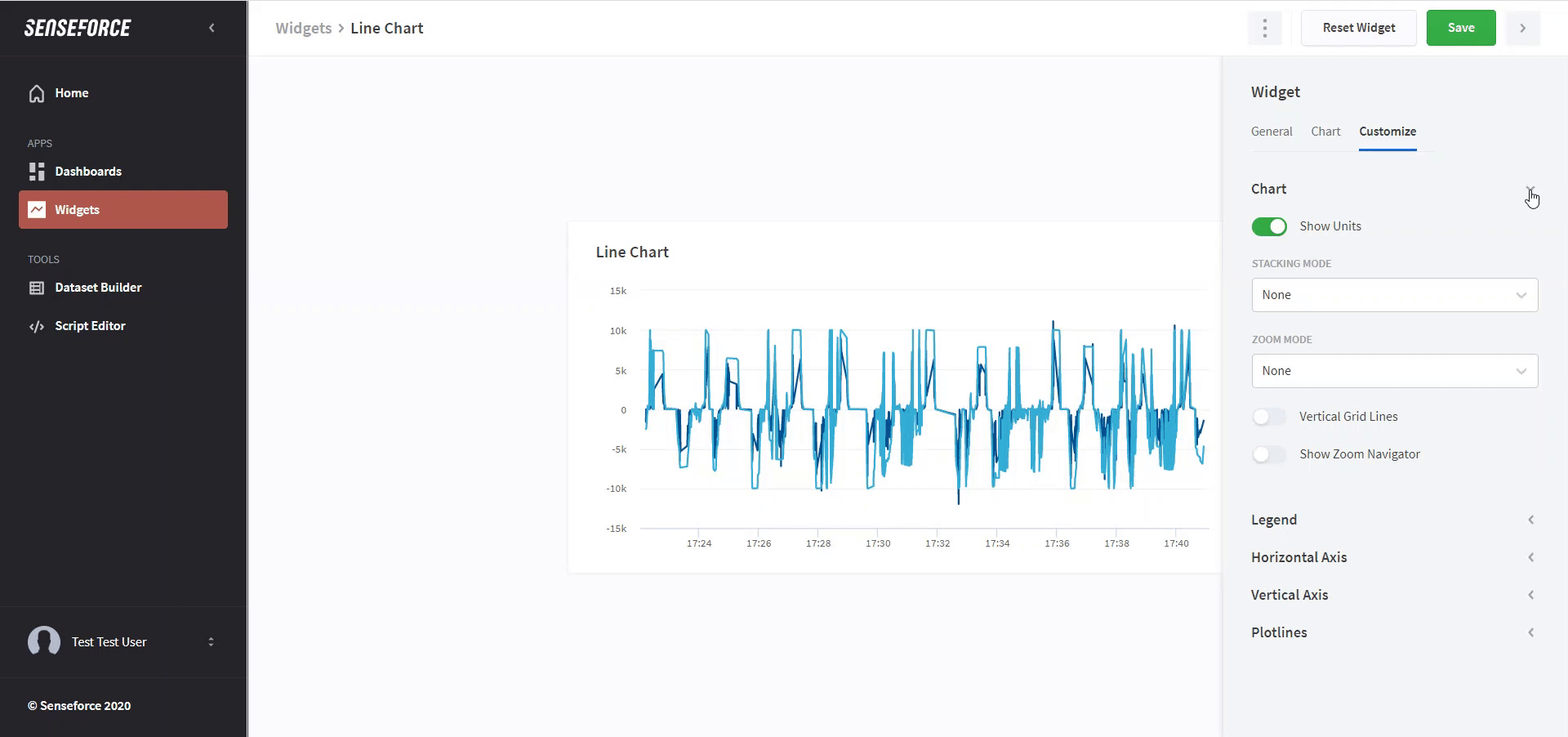Viewport: 1568px width, 737px height.
Task: Open Dashboards via its grid icon
Action: click(37, 172)
